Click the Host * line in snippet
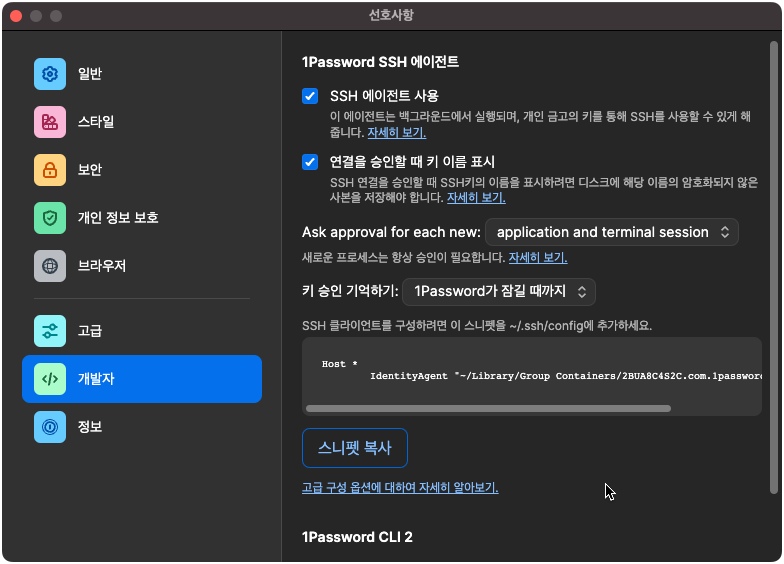 [340, 364]
